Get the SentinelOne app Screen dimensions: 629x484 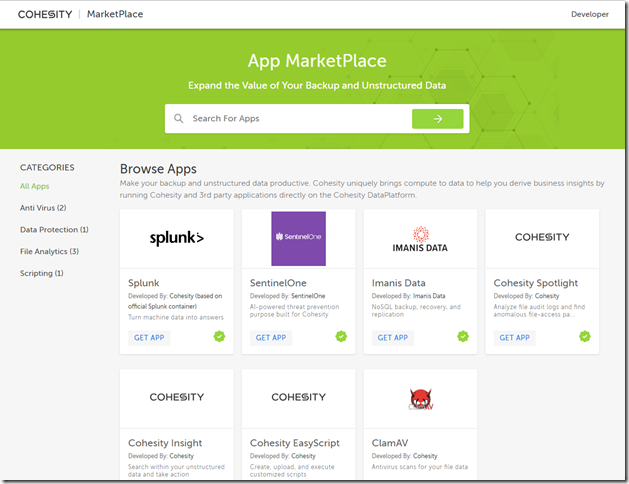pos(271,338)
